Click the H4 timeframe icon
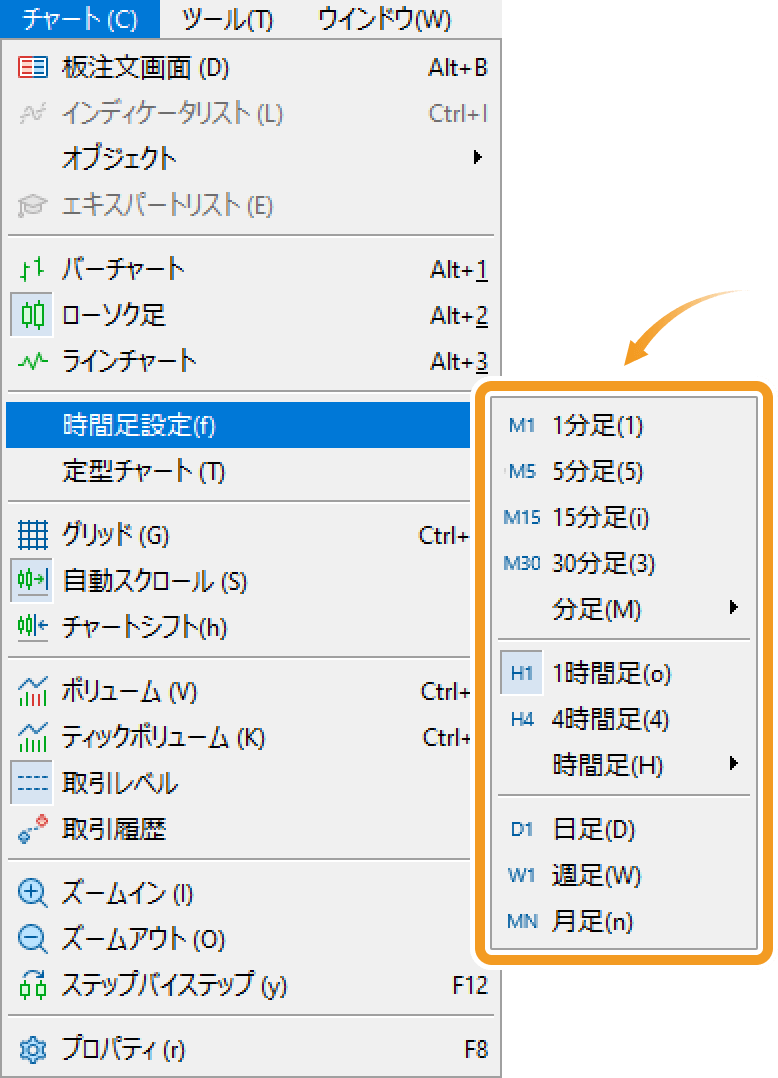 pos(522,719)
